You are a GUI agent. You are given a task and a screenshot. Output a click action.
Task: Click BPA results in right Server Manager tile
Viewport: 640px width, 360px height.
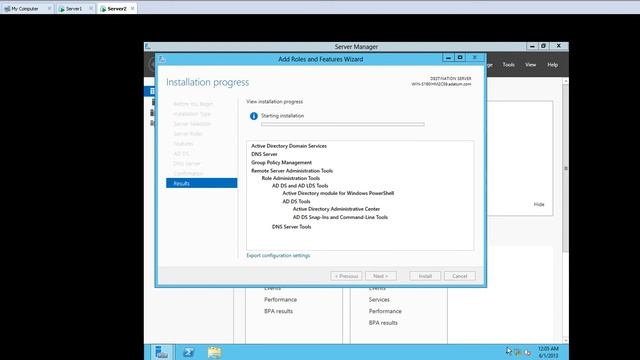coord(383,323)
